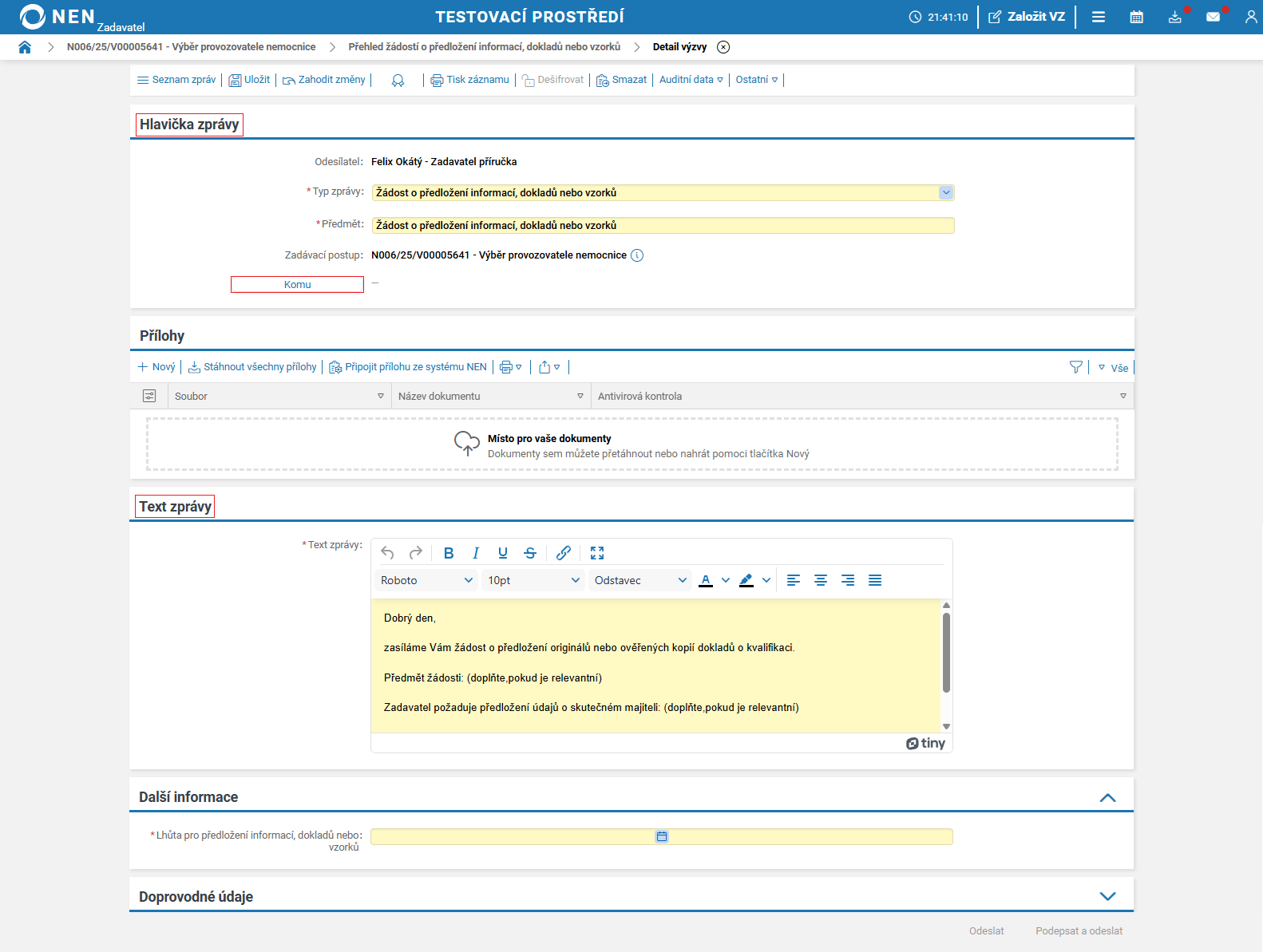This screenshot has height=952, width=1263.
Task: Open the Typ zprávy dropdown
Action: click(x=946, y=192)
